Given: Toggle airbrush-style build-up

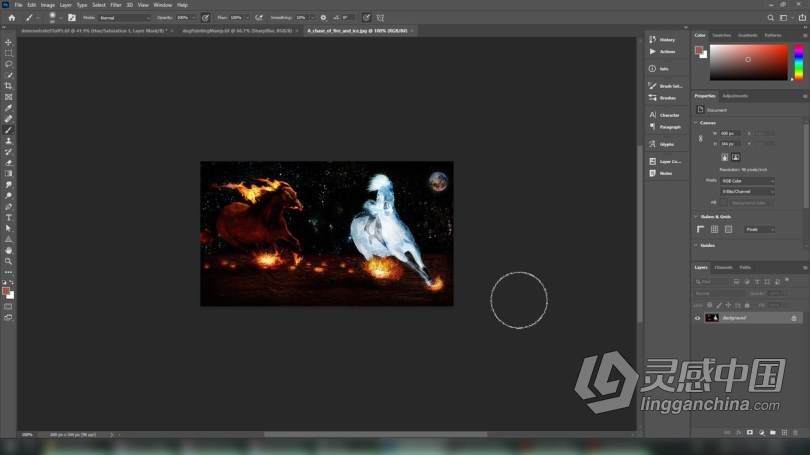Looking at the screenshot, I should pos(259,18).
